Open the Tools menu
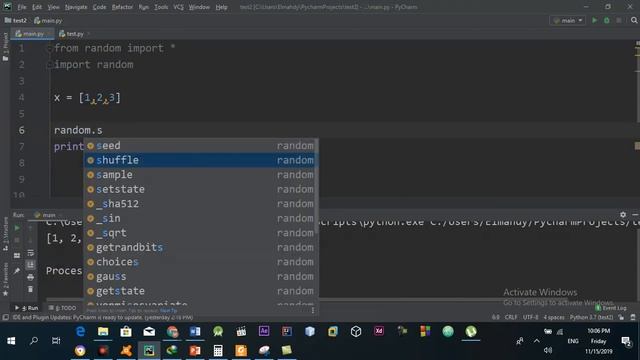This screenshot has width=640, height=360. (161, 7)
